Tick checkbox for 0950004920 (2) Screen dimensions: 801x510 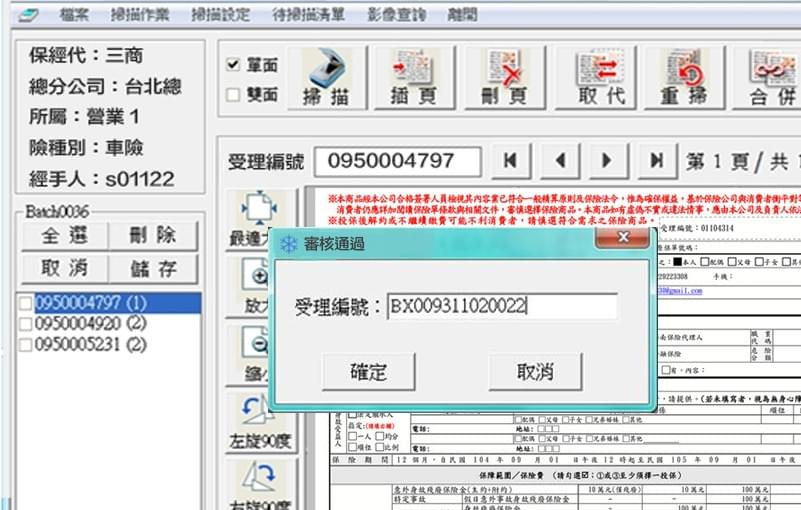click(25, 323)
